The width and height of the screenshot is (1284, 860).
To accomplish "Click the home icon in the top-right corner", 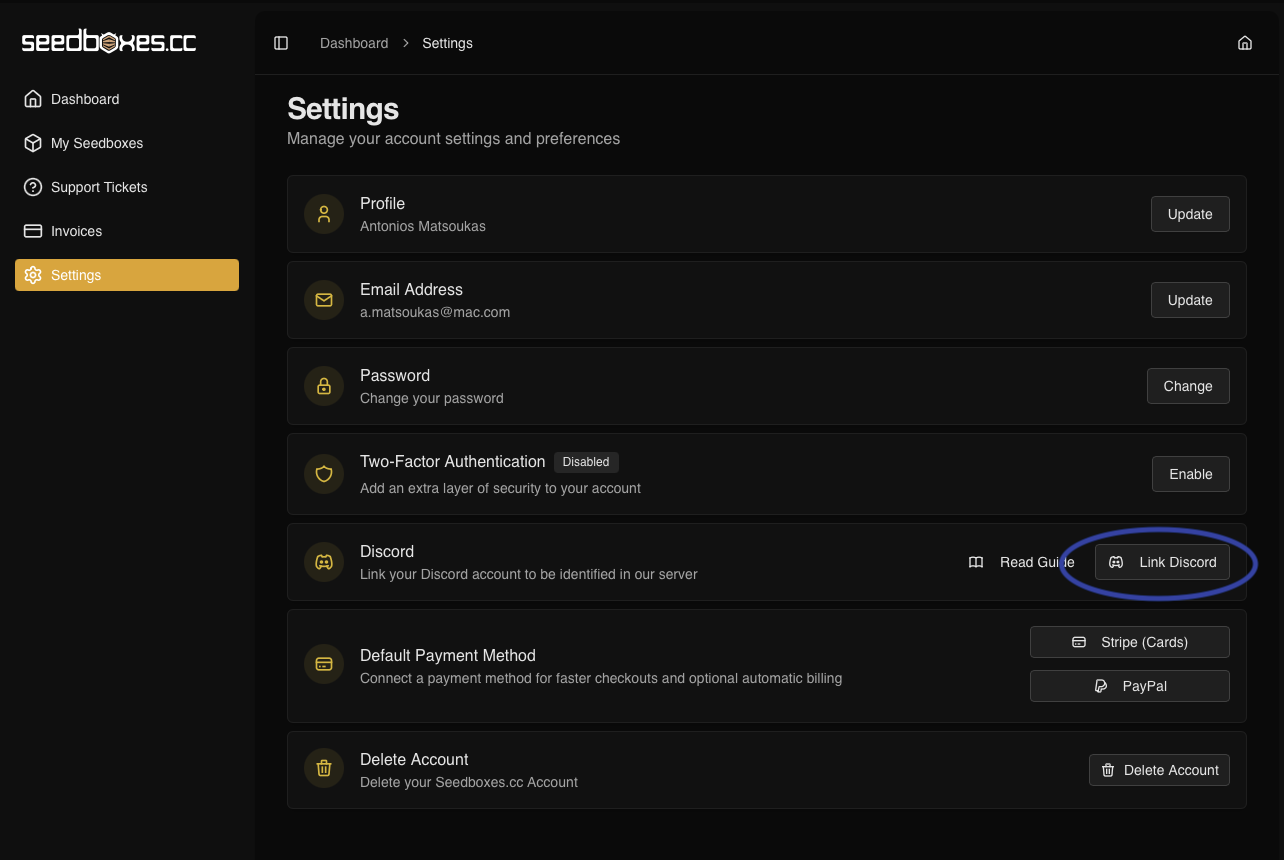I will [x=1244, y=43].
